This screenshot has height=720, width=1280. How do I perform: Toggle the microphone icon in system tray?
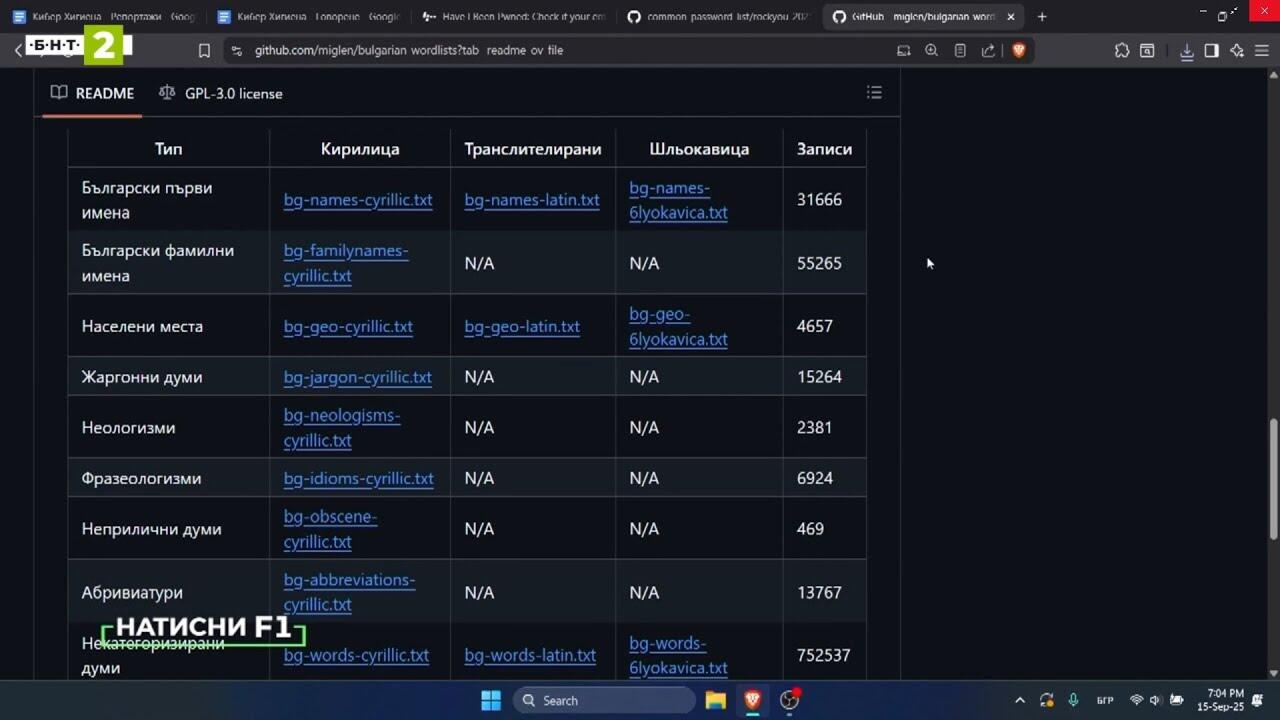pyautogui.click(x=1073, y=700)
